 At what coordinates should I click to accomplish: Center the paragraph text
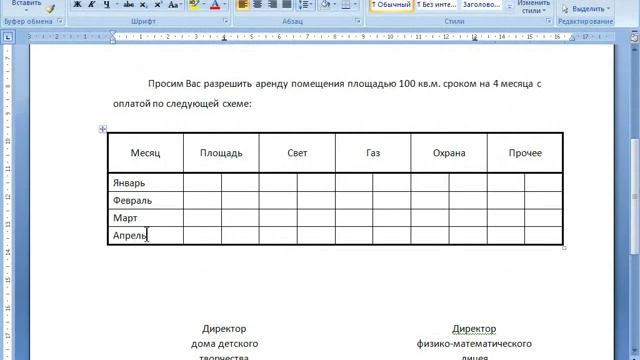pyautogui.click(x=257, y=4)
